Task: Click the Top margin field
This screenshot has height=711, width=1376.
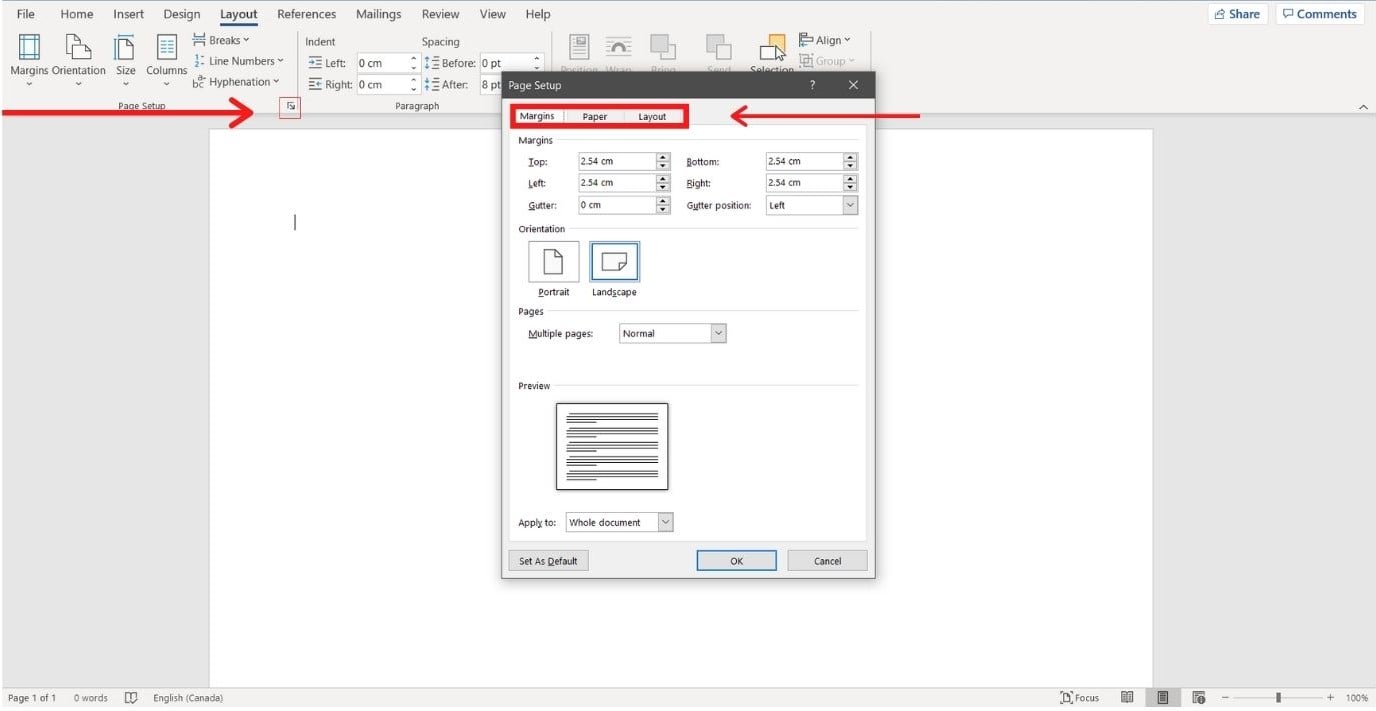Action: coord(617,161)
